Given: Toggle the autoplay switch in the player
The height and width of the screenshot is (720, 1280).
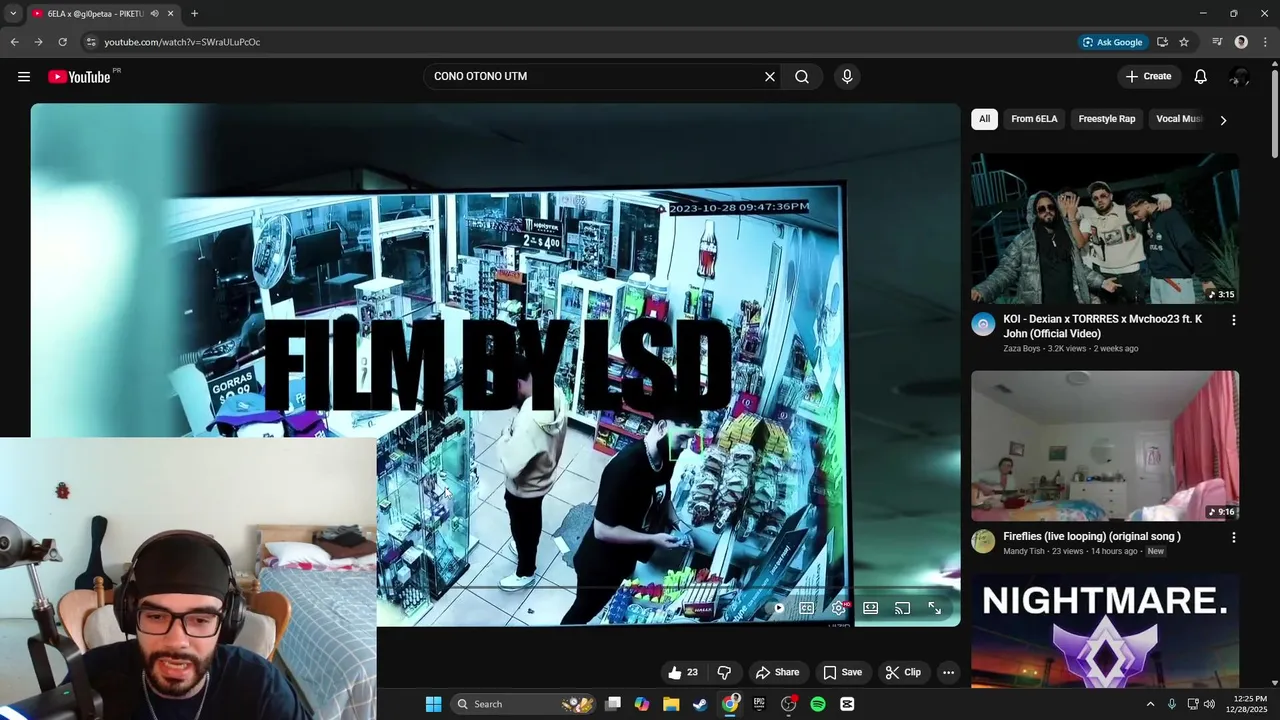Looking at the screenshot, I should coord(775,608).
